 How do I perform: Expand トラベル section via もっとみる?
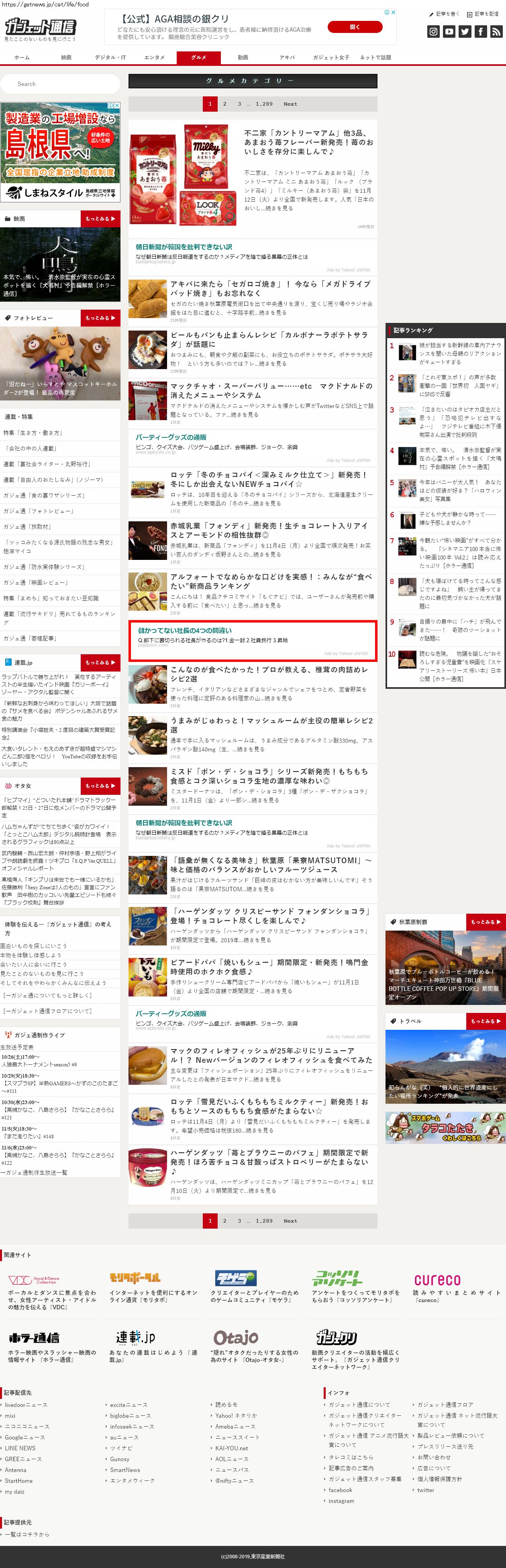[x=485, y=1021]
